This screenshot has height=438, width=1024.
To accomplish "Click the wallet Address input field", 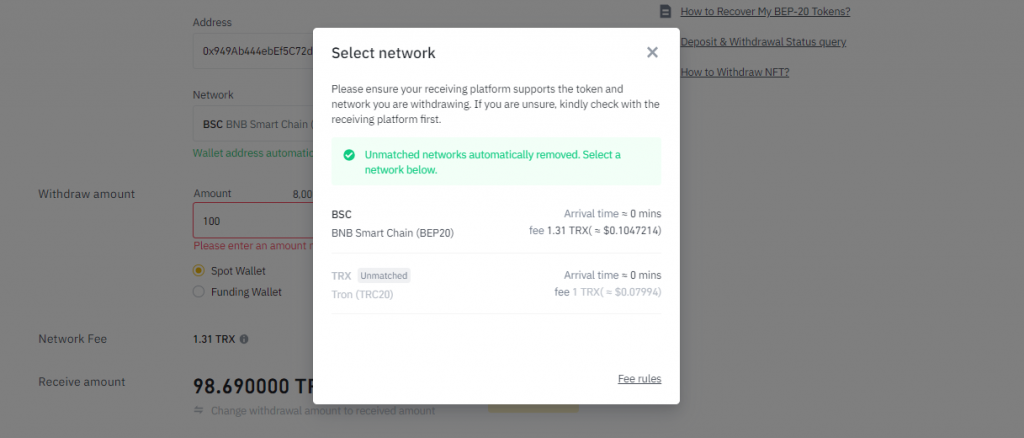I will pos(252,50).
